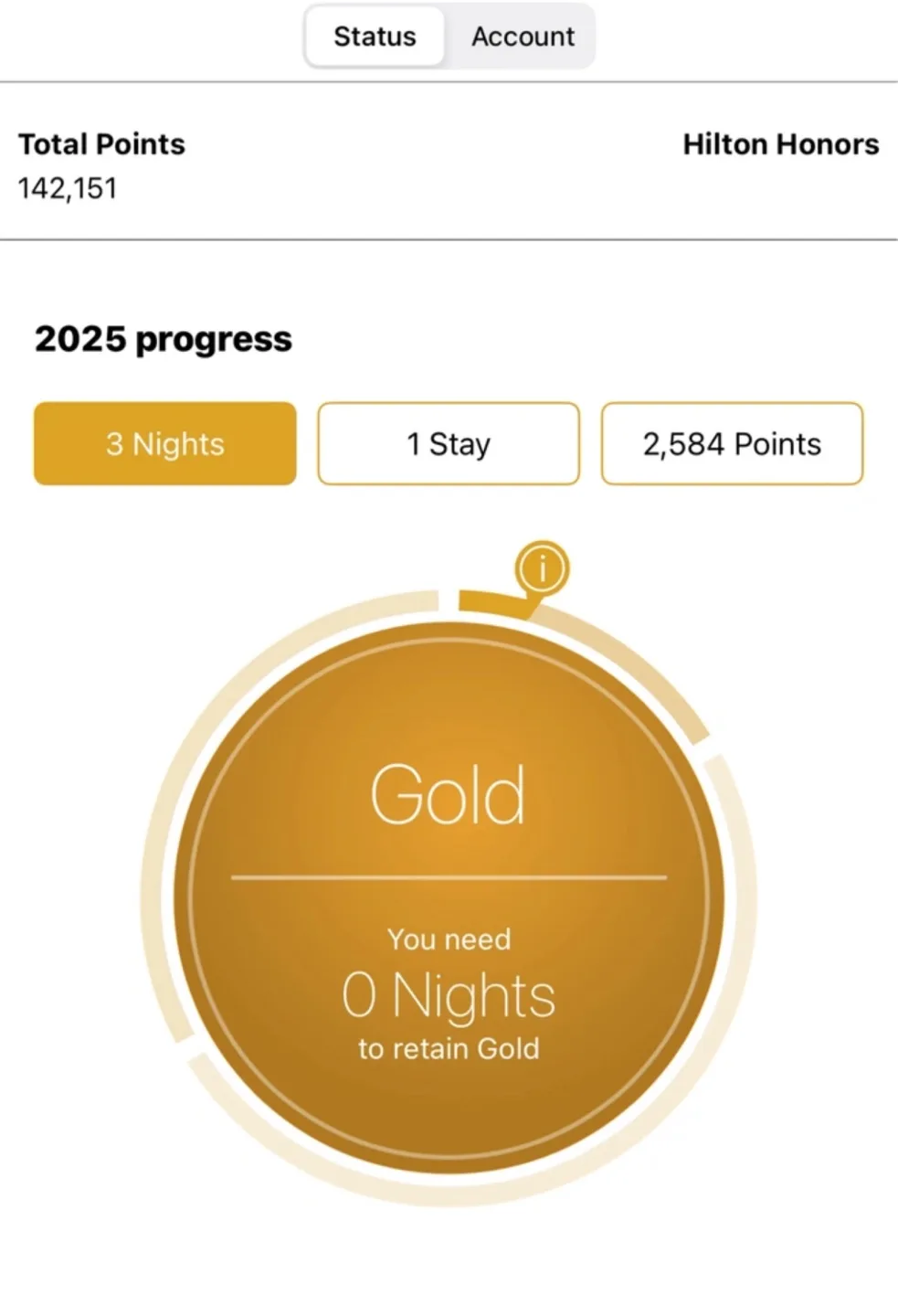Click the 'to retain Gold' caption
The image size is (898, 1316).
(x=449, y=1048)
